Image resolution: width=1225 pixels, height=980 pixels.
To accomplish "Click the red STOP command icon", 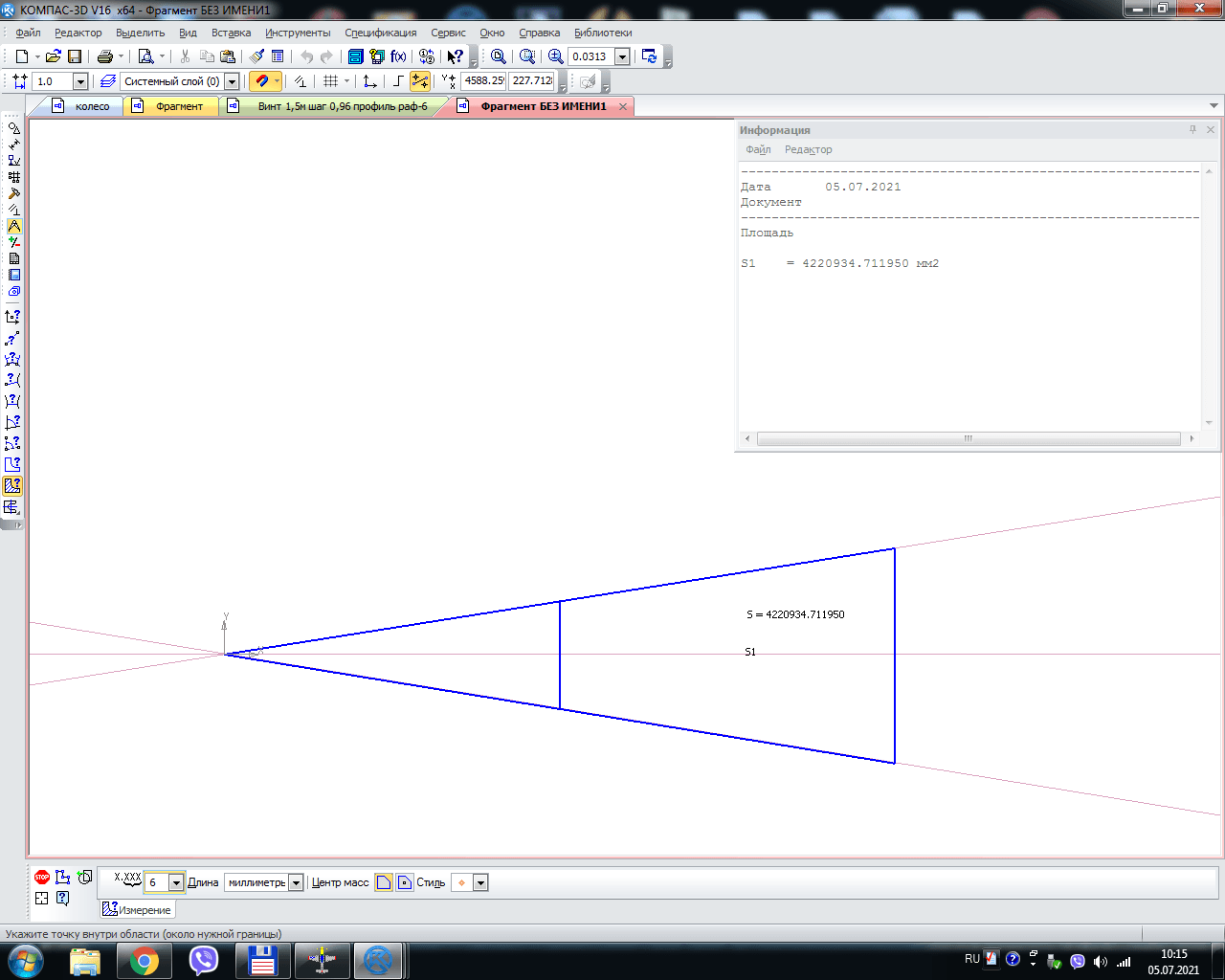I will [x=42, y=877].
